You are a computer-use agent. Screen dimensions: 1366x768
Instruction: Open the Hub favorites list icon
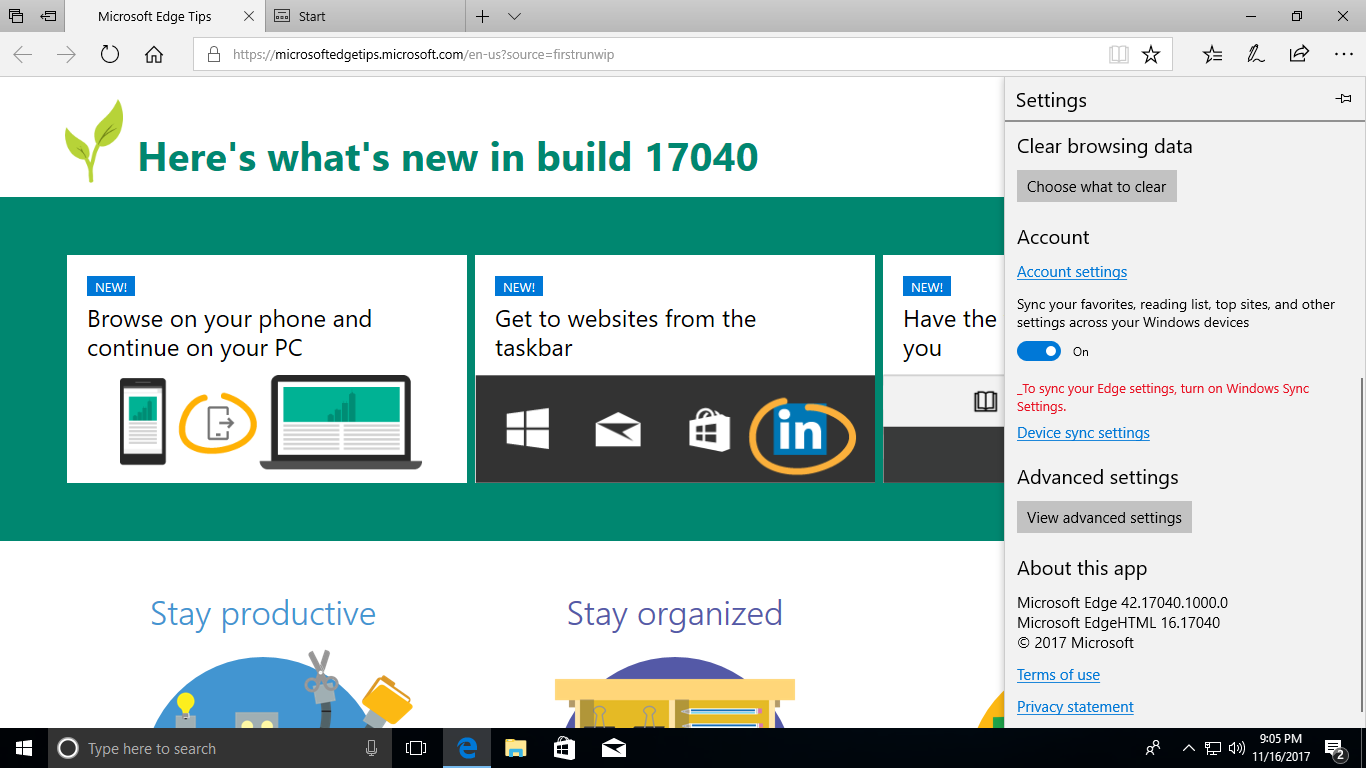tap(1213, 55)
